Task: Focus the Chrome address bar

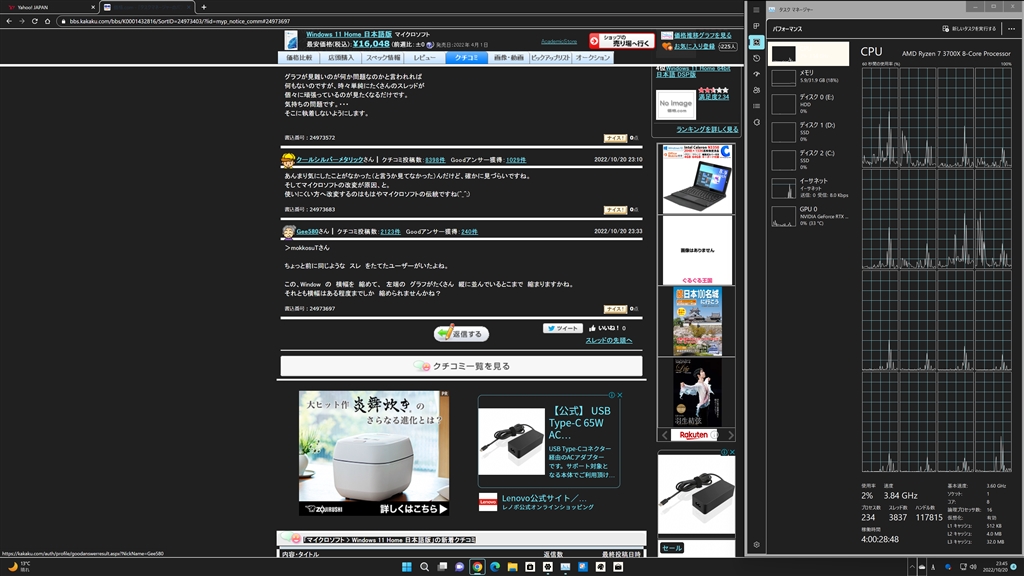Action: [398, 21]
